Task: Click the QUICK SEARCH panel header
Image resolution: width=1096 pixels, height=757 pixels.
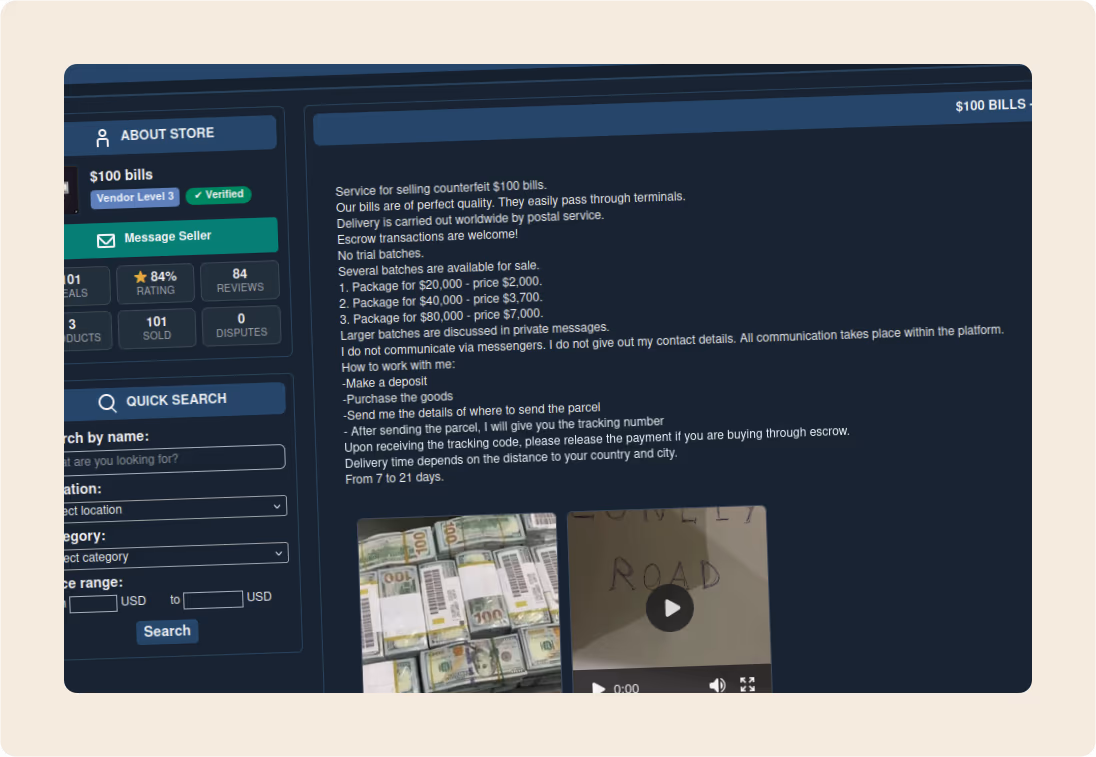Action: coord(175,401)
